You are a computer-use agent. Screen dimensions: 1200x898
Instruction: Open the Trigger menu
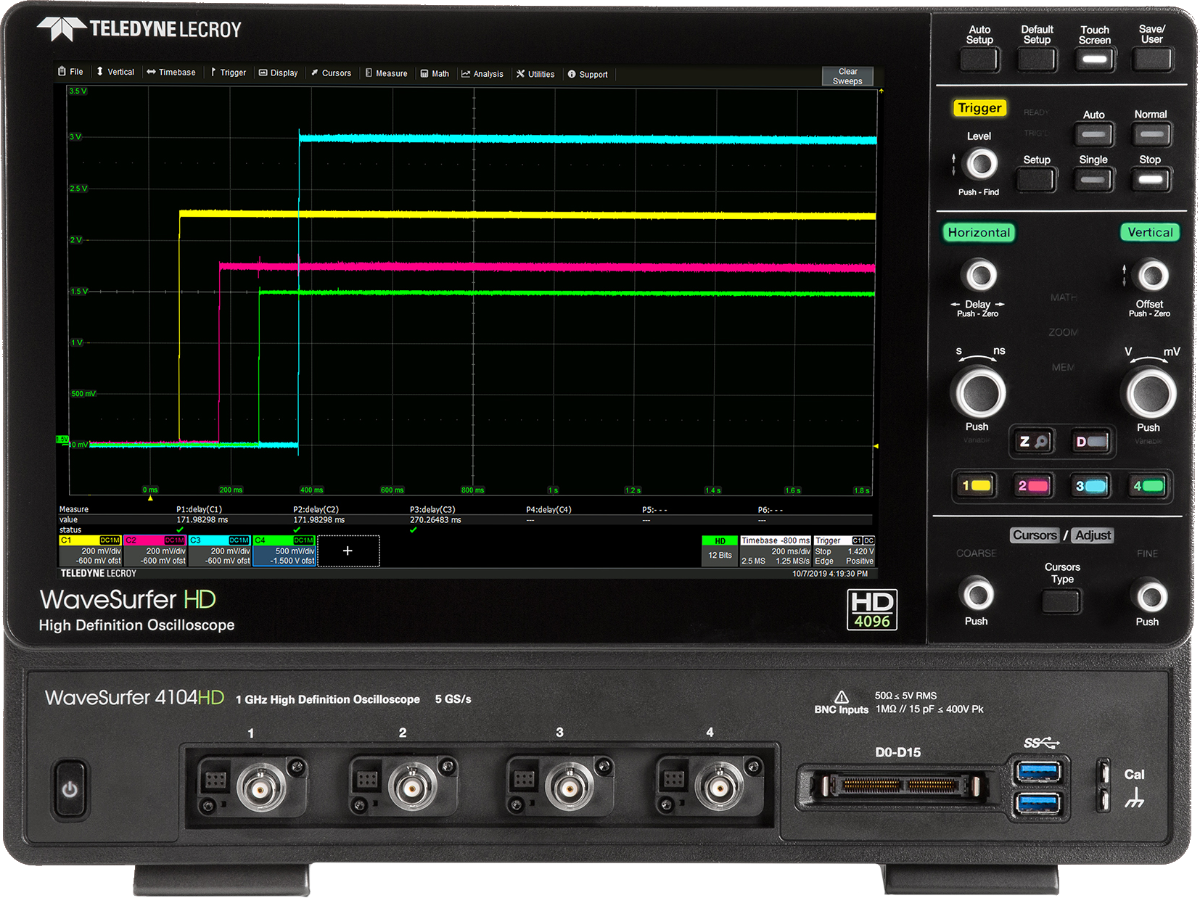pyautogui.click(x=228, y=73)
